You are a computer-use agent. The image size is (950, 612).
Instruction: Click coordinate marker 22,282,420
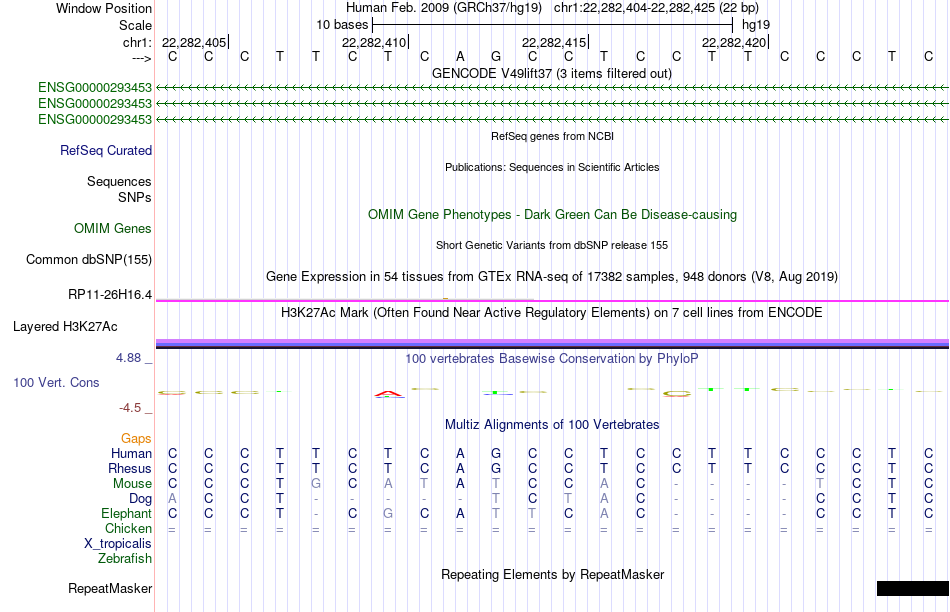(x=734, y=42)
